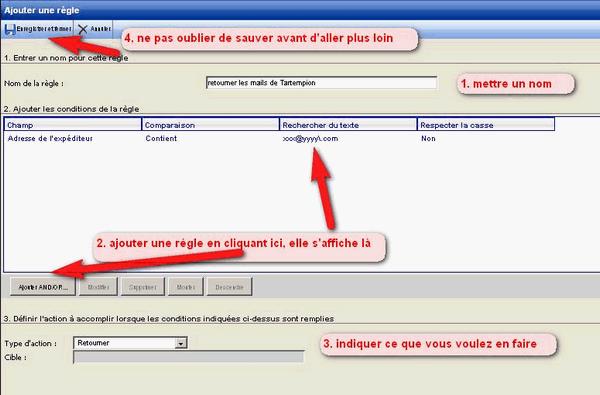This screenshot has height=395, width=600.
Task: Sort by the Champ column header
Action: tap(73, 125)
